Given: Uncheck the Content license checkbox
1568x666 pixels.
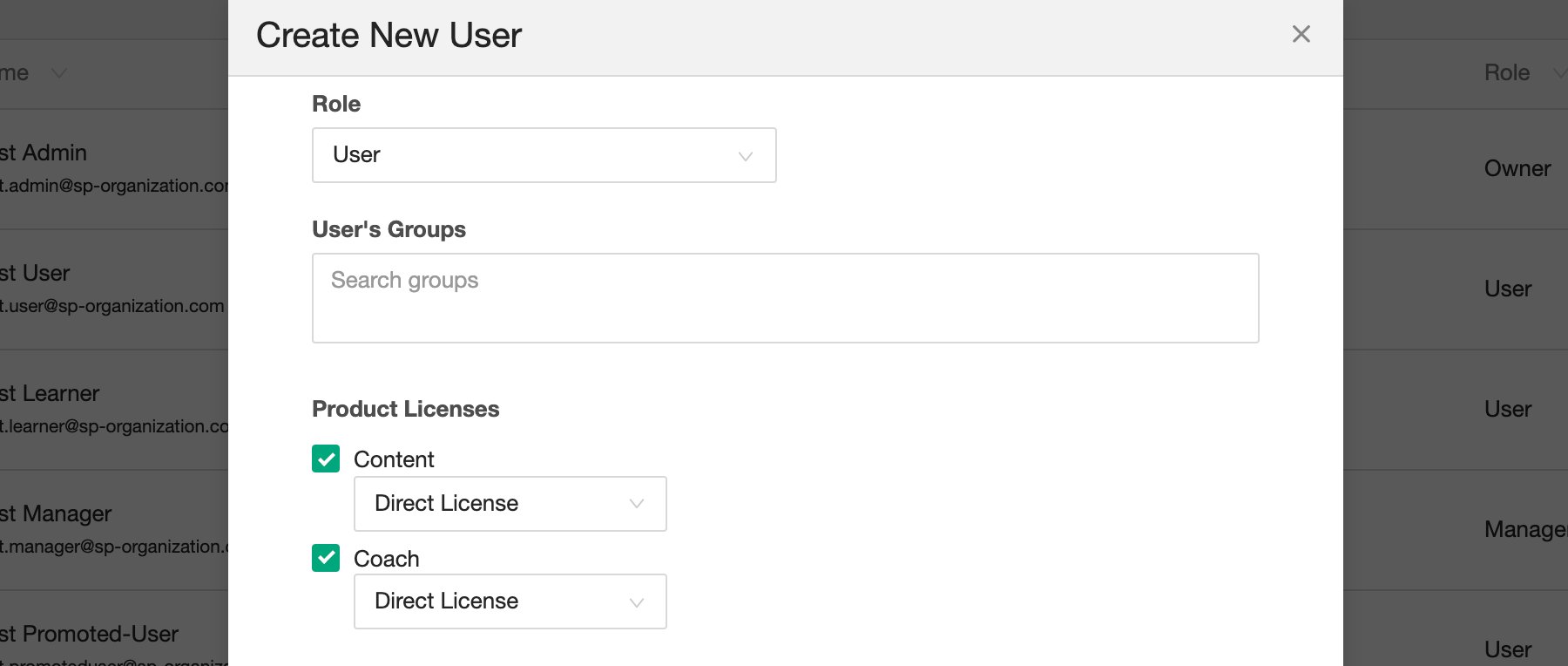Looking at the screenshot, I should point(326,459).
